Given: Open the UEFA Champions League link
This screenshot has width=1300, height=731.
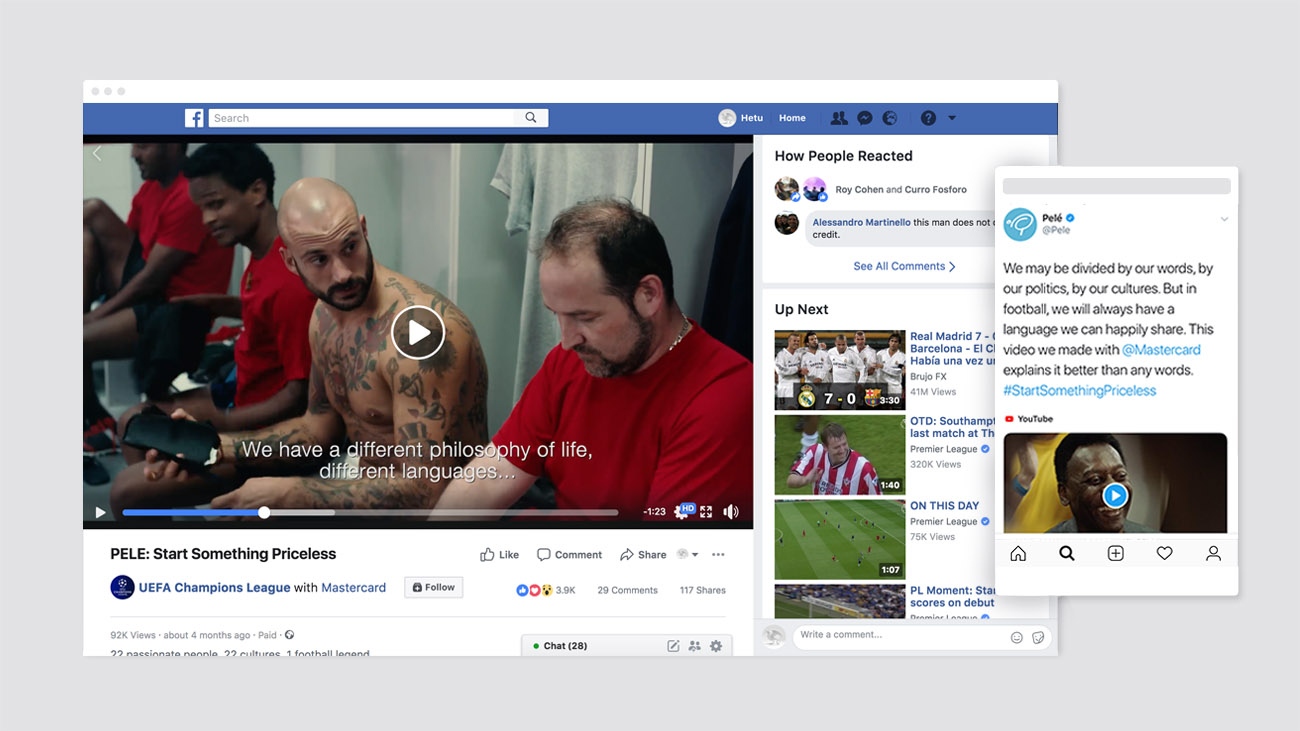Looking at the screenshot, I should (214, 588).
